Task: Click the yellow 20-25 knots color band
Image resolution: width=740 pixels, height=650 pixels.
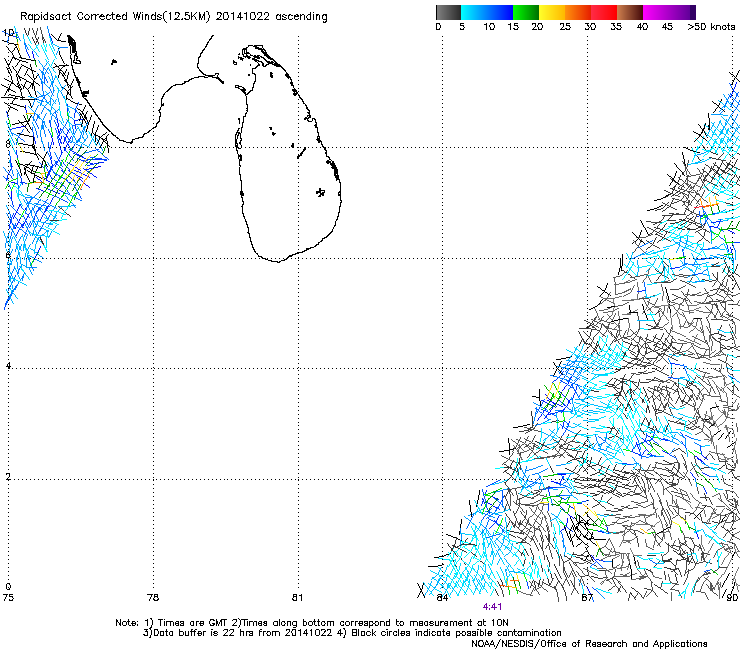Action: [x=552, y=12]
